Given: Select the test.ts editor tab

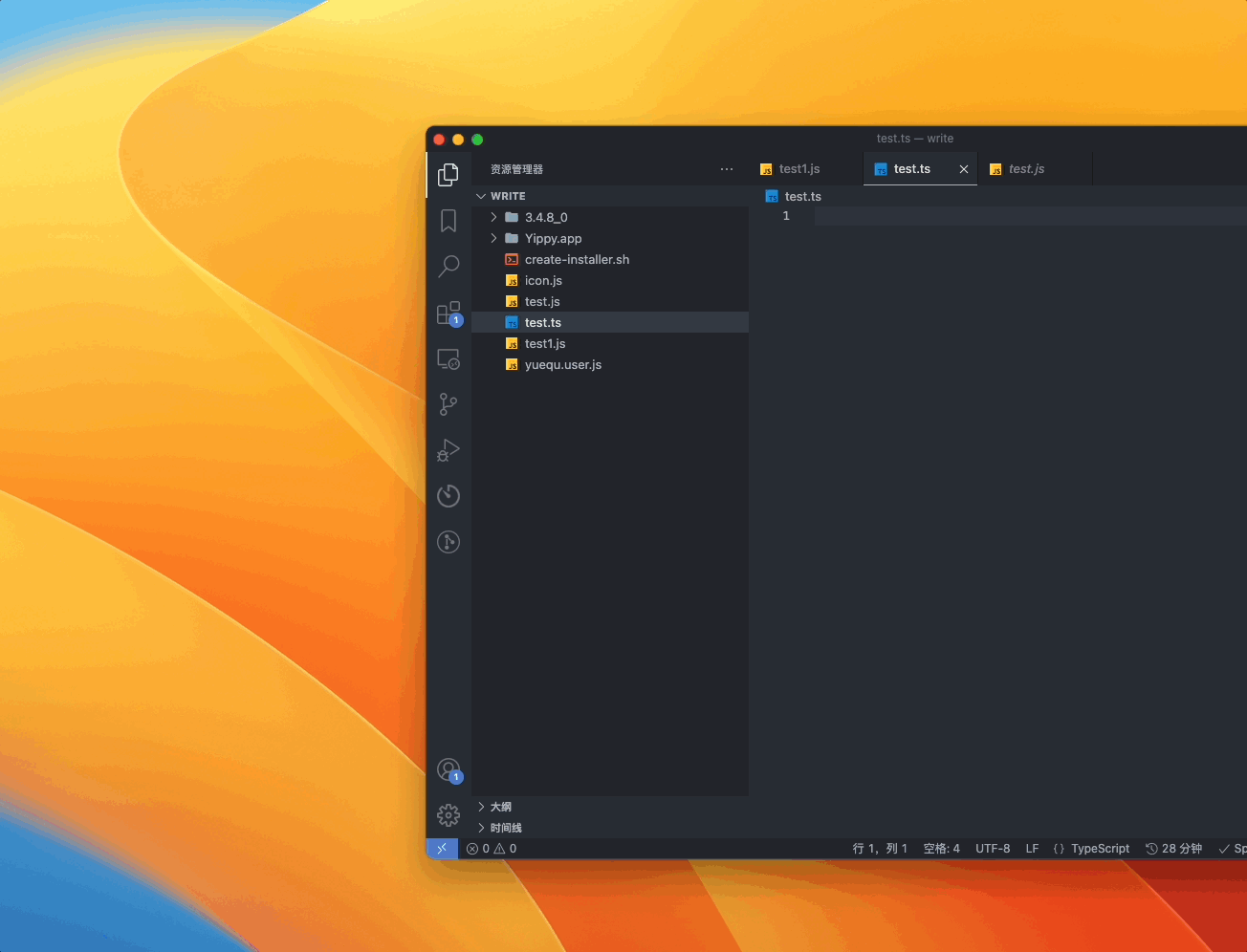Looking at the screenshot, I should click(920, 169).
